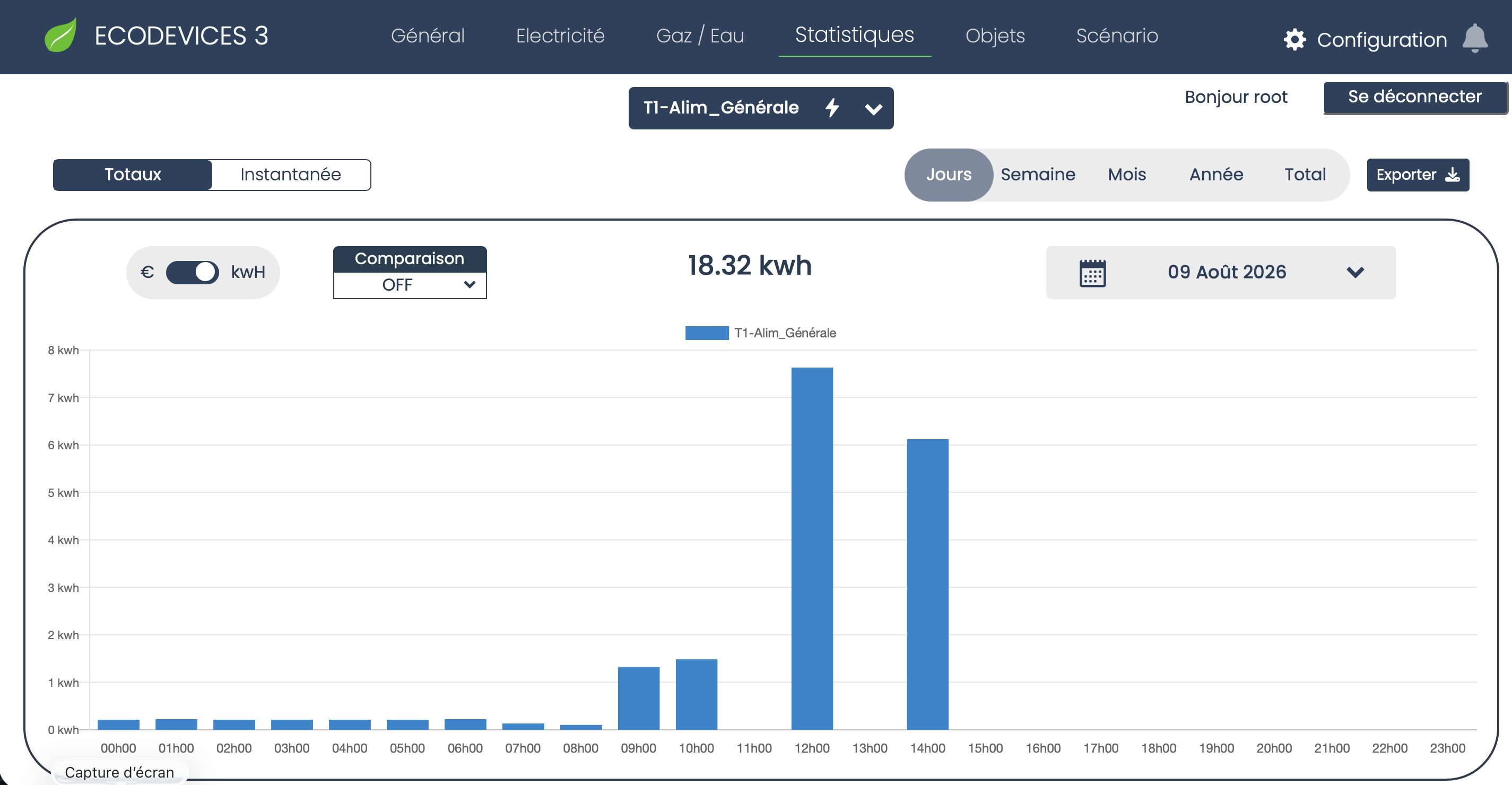This screenshot has height=785, width=1512.
Task: Select the Mois period option
Action: point(1127,175)
